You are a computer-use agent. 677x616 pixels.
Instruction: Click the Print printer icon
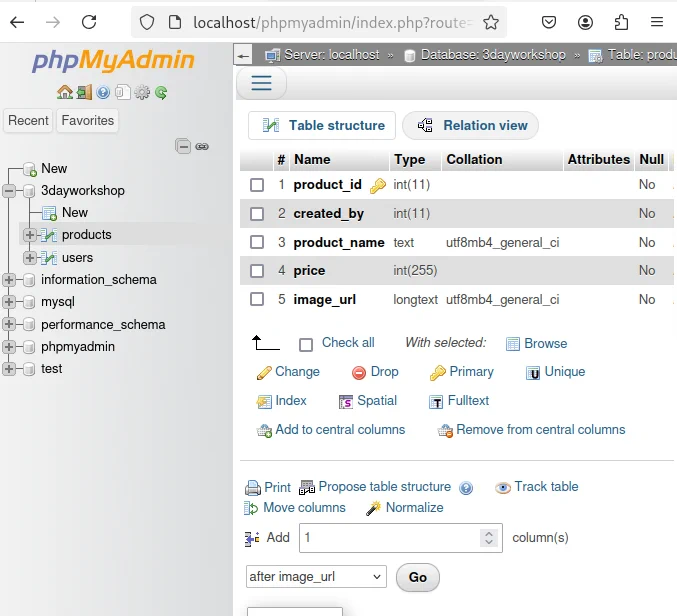pyautogui.click(x=253, y=488)
